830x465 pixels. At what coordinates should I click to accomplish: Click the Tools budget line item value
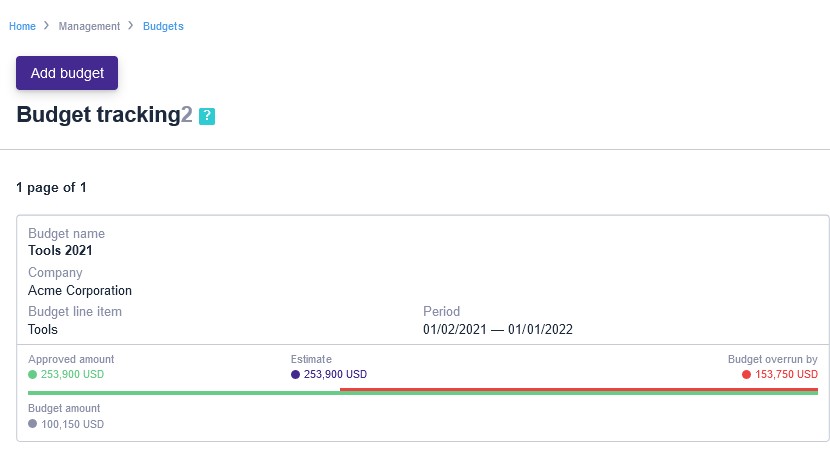[x=43, y=329]
